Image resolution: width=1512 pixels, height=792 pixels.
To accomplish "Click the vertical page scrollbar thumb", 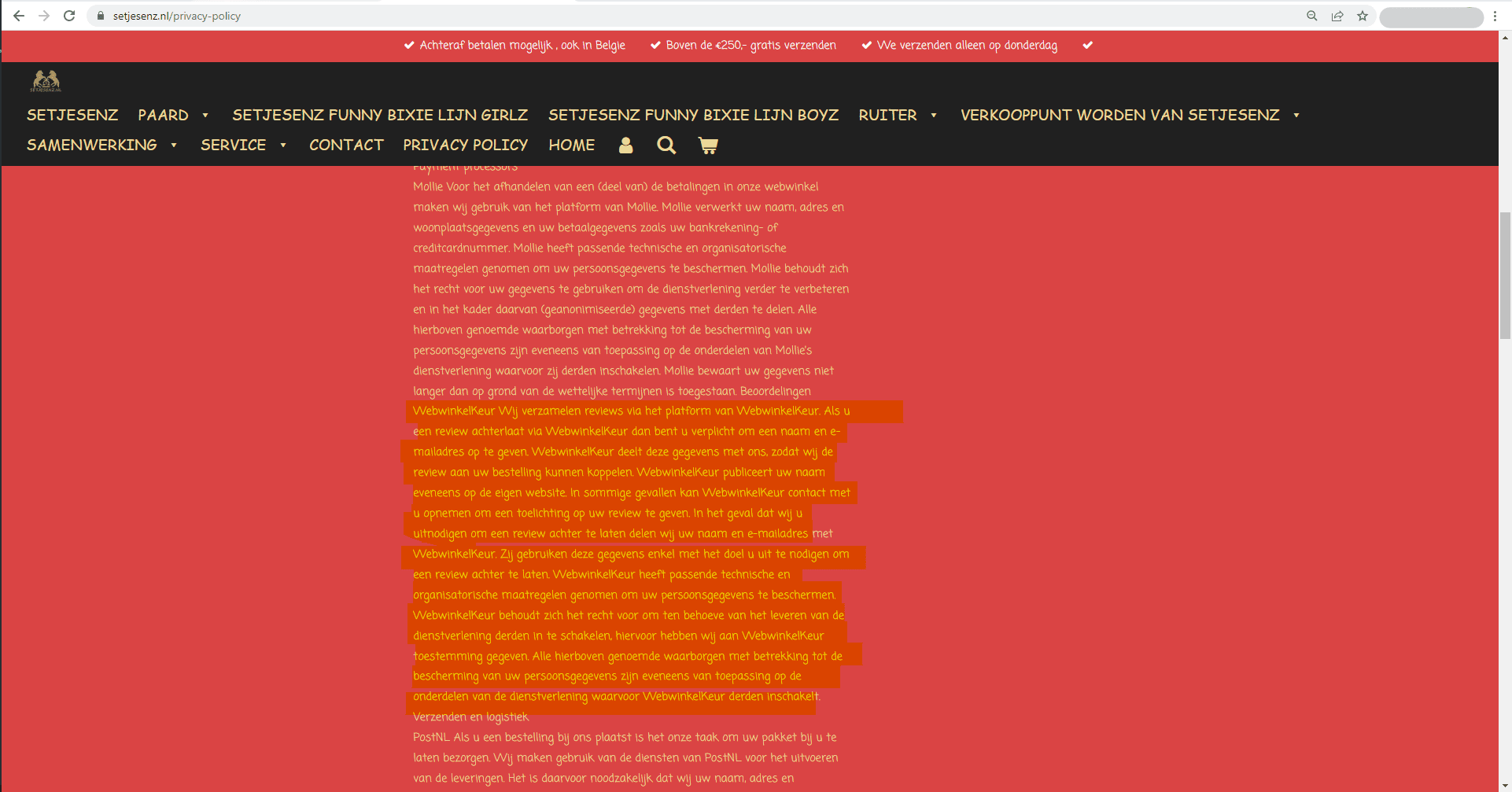I will 1504,275.
